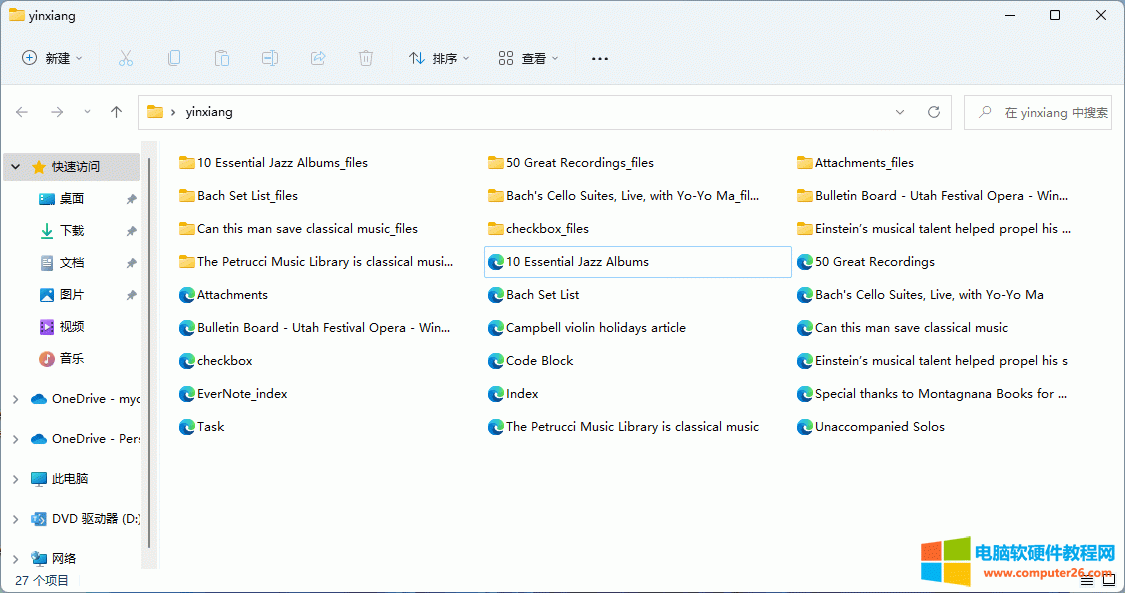Open the See more ellipsis menu
This screenshot has height=593, width=1125.
coord(600,58)
